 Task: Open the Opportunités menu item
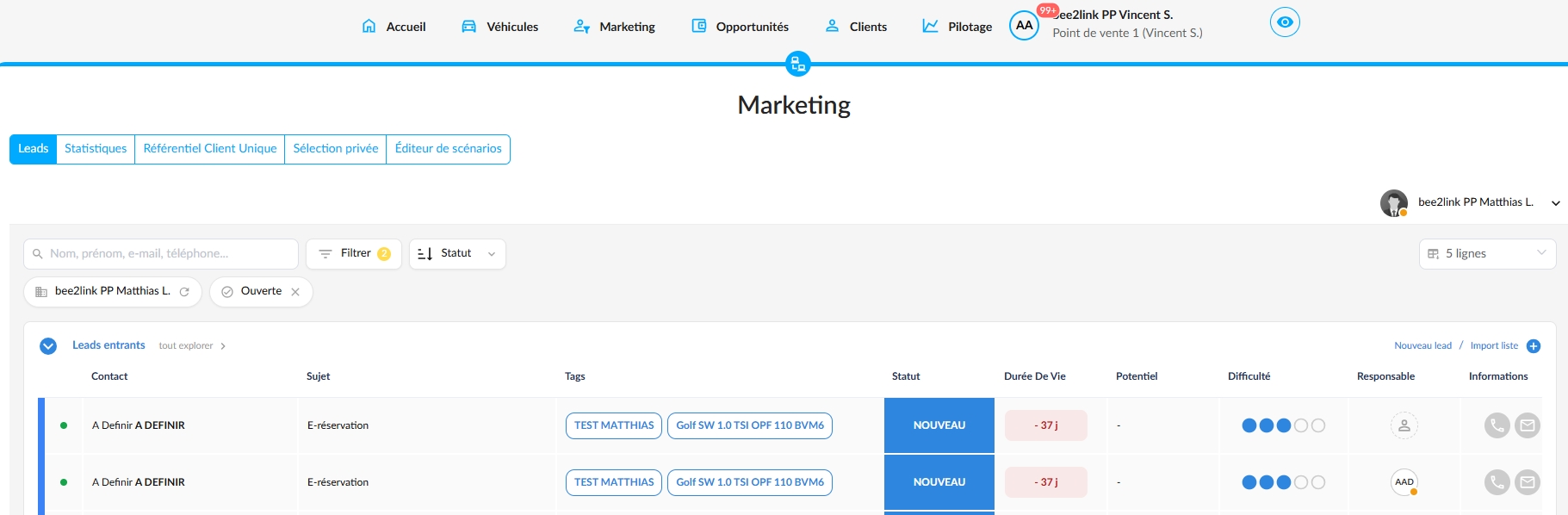click(740, 27)
